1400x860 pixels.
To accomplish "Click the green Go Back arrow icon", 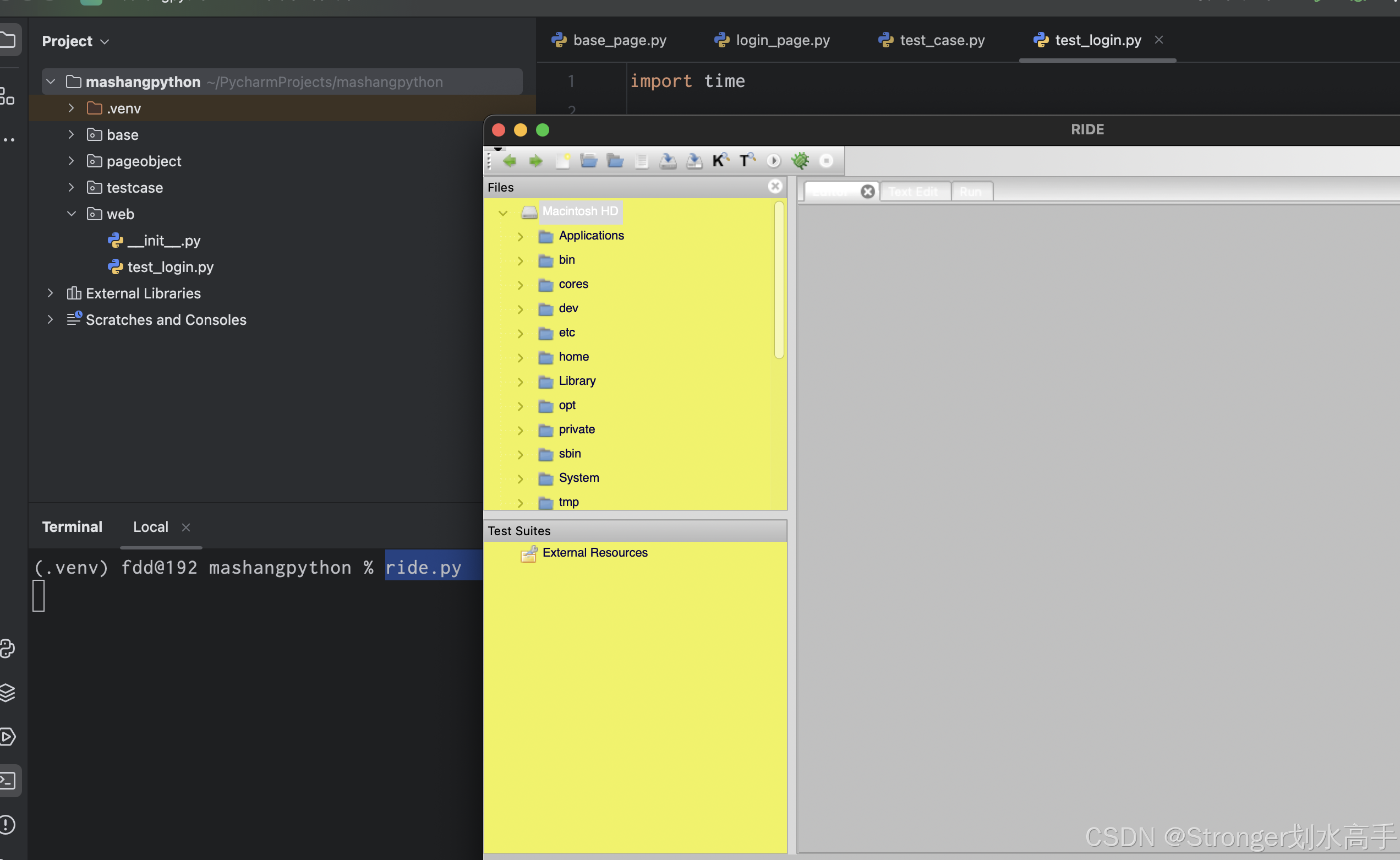I will (x=509, y=161).
